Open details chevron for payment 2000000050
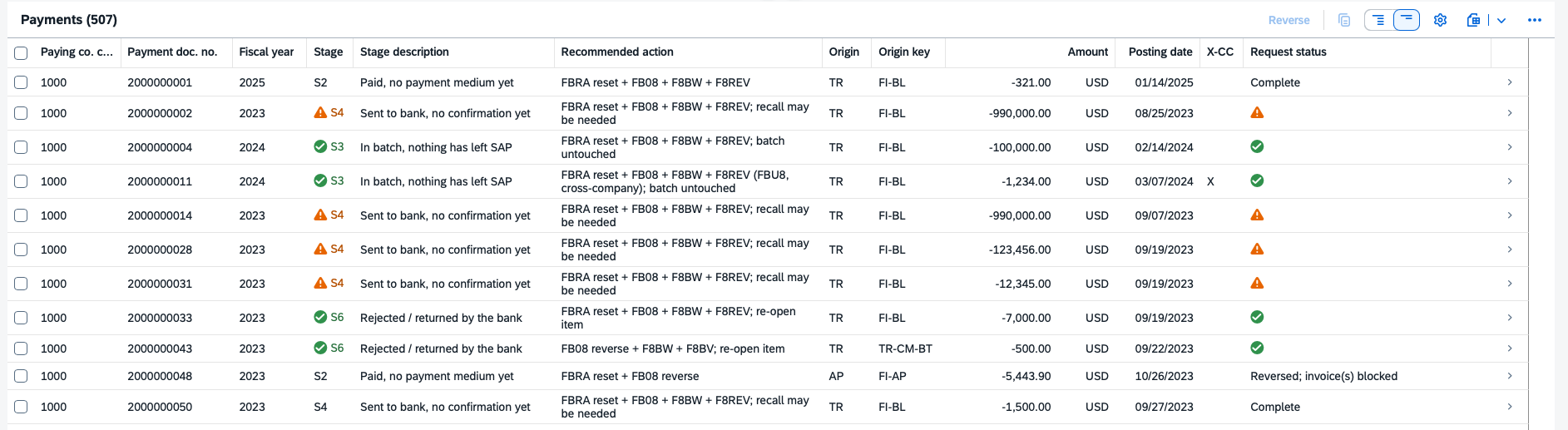This screenshot has width=1568, height=430. (1510, 407)
